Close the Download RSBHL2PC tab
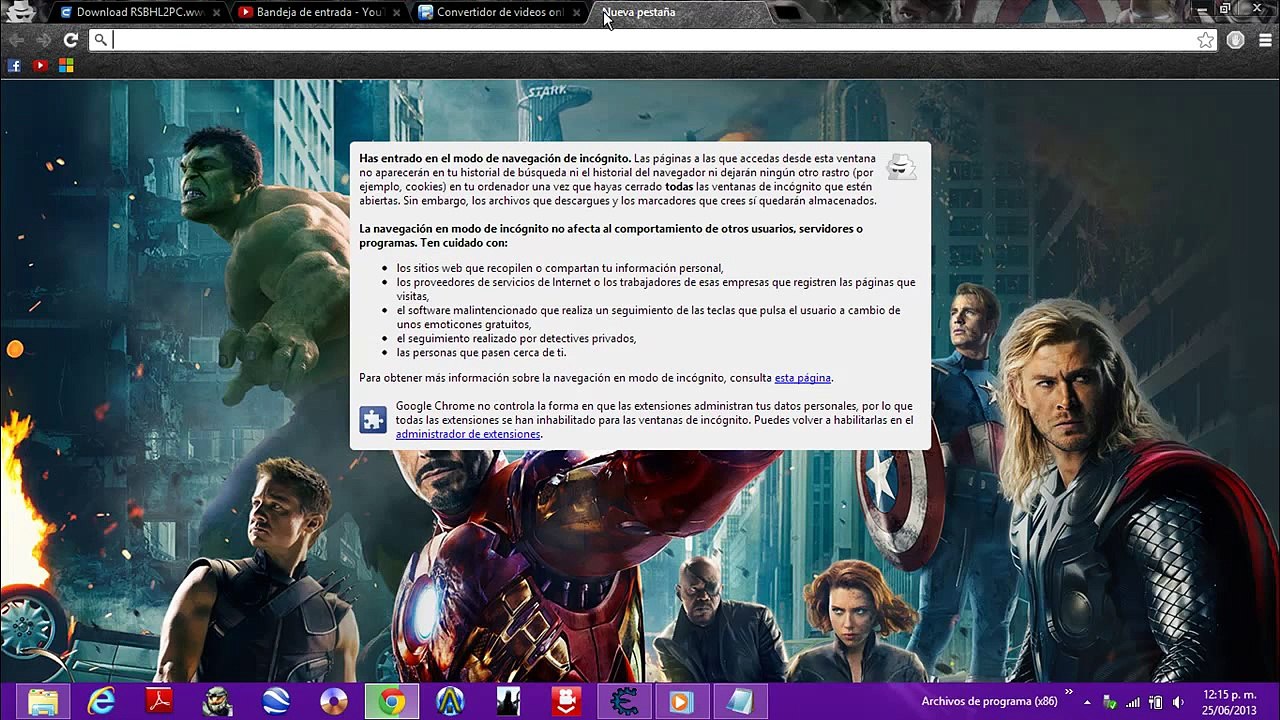1280x720 pixels. [216, 12]
